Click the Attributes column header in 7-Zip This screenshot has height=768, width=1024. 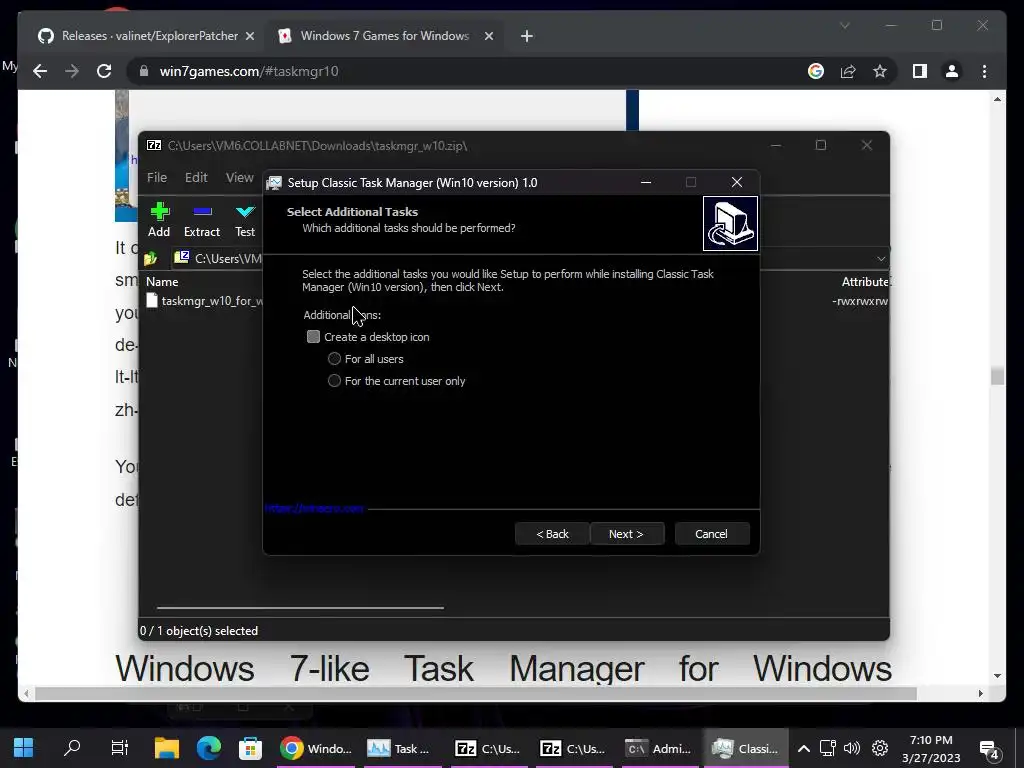(865, 281)
